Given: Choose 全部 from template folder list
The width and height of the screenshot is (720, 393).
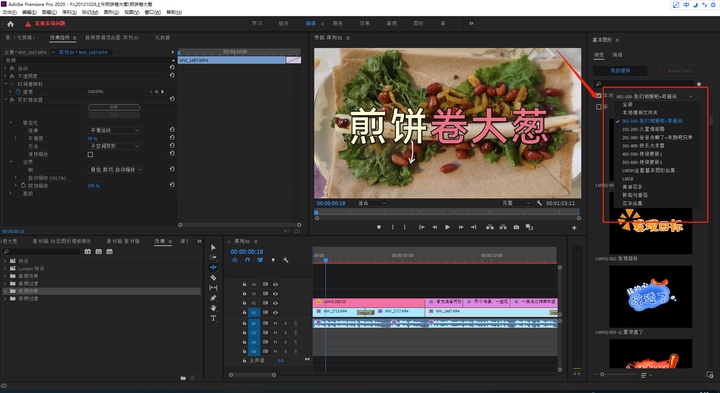Looking at the screenshot, I should click(x=627, y=105).
